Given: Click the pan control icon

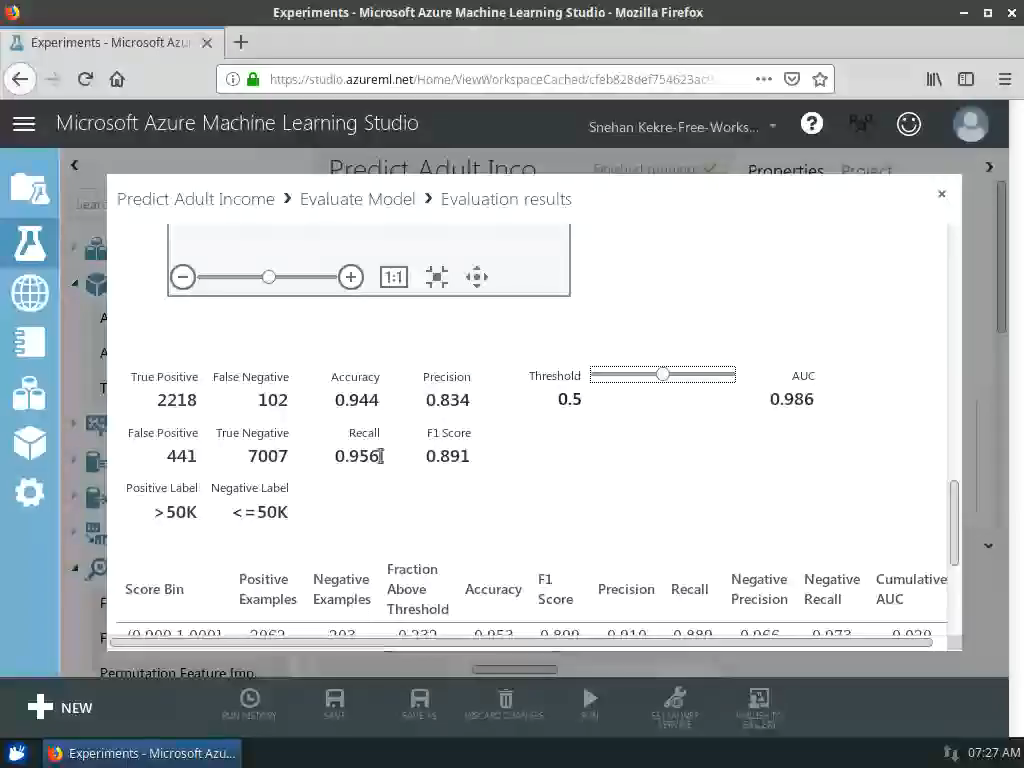Looking at the screenshot, I should [x=477, y=277].
